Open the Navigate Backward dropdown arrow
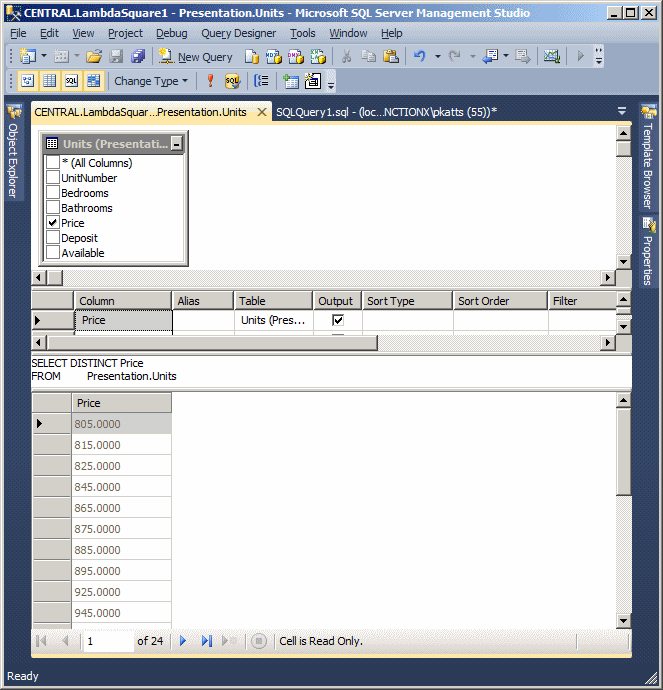 click(506, 56)
